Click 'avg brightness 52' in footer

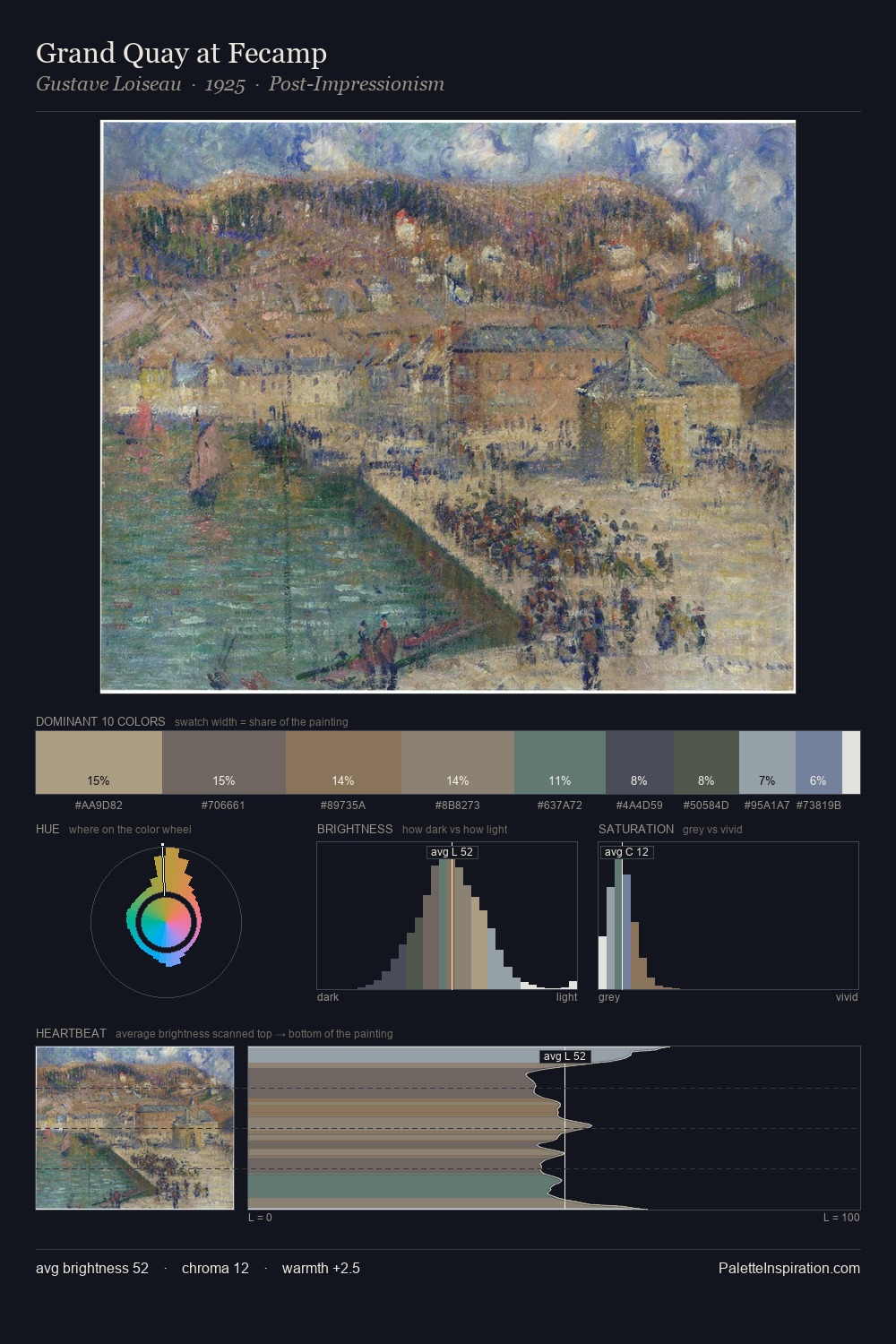(x=92, y=1268)
